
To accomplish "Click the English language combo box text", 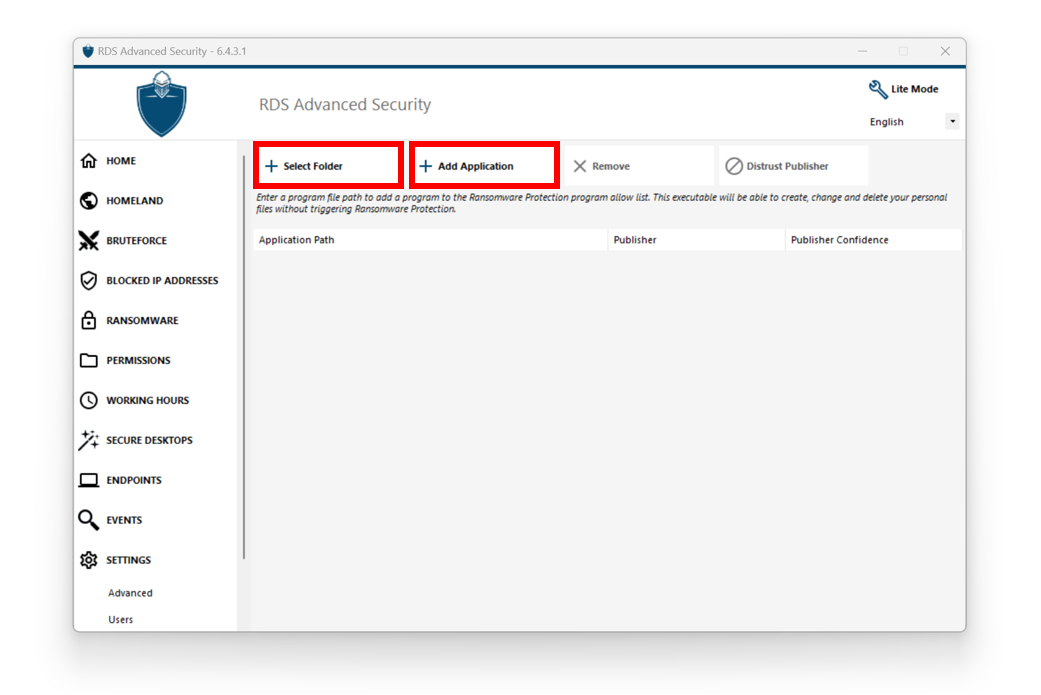I will [886, 121].
